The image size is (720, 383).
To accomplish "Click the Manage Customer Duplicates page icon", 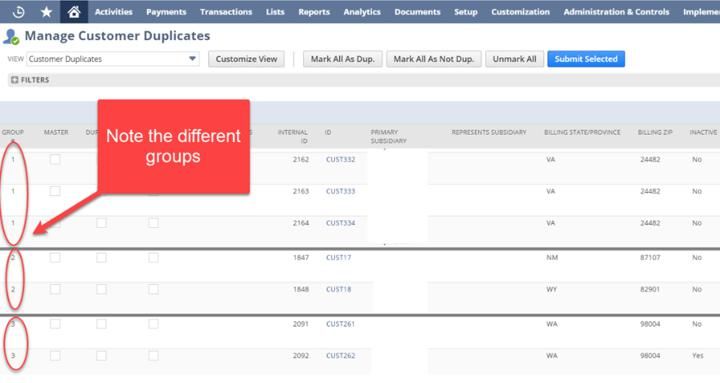I will pos(11,36).
